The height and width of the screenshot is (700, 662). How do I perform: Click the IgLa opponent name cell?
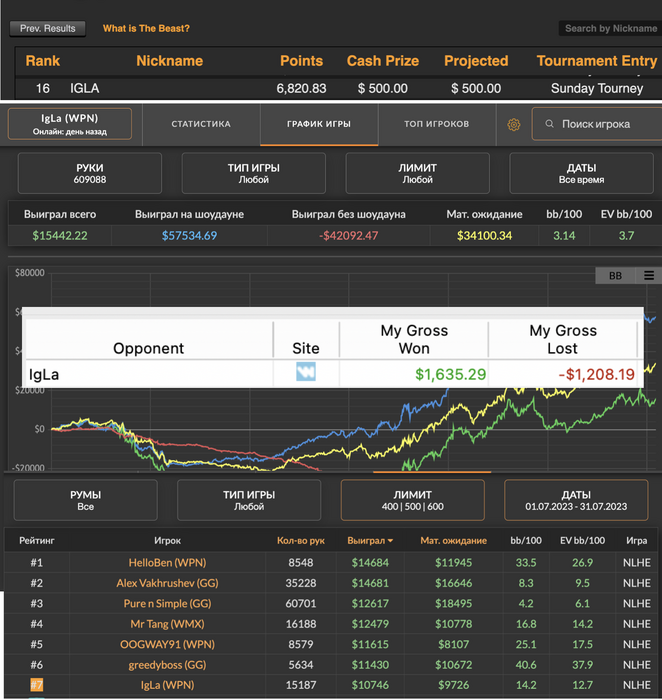44,374
